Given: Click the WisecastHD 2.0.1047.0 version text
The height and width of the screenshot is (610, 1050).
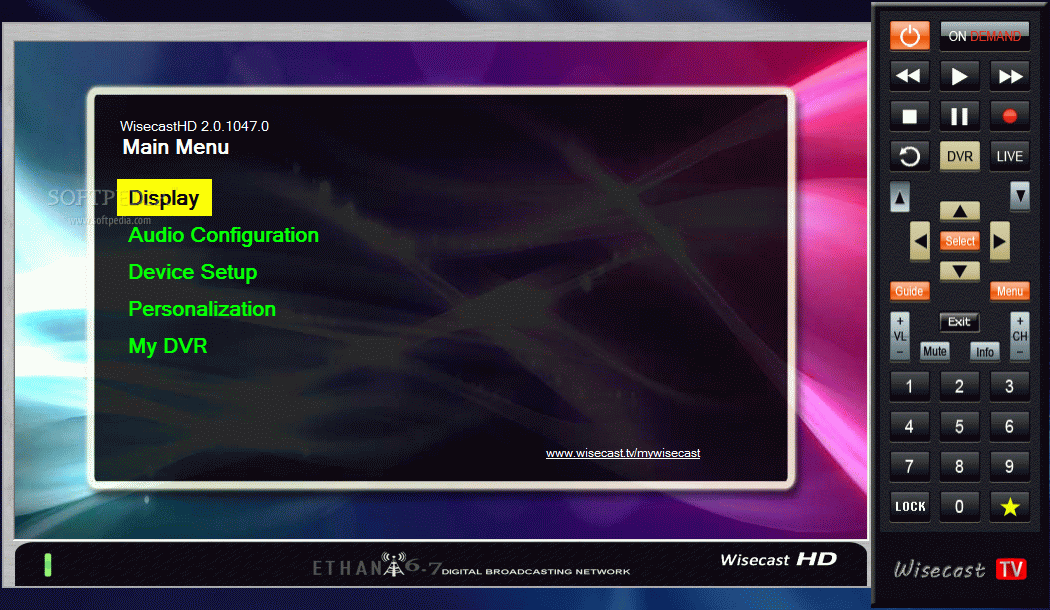Looking at the screenshot, I should (x=194, y=126).
